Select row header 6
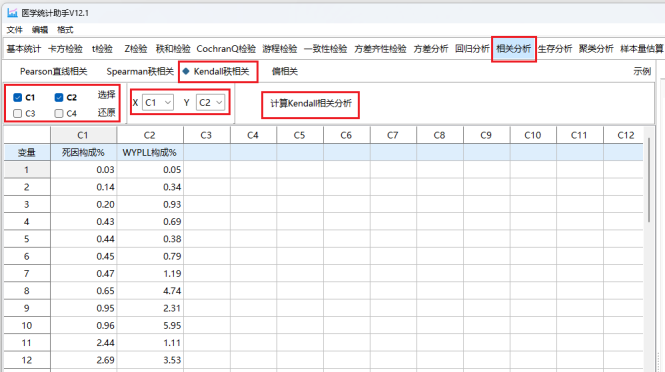Viewport: 665px width, 372px height. pyautogui.click(x=27, y=256)
